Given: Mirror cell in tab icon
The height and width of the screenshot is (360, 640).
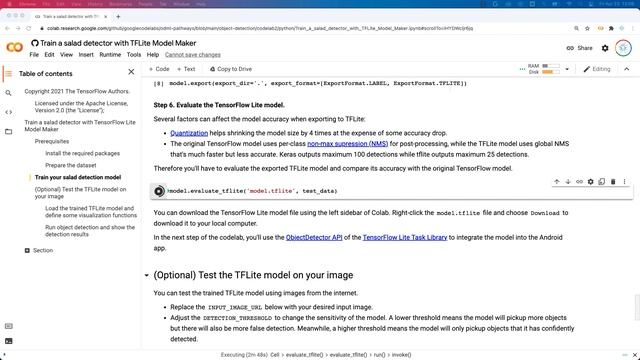Looking at the screenshot, I should [x=602, y=182].
